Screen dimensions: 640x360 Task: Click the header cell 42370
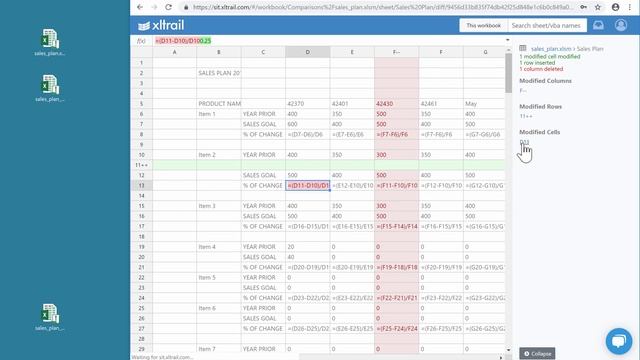308,104
